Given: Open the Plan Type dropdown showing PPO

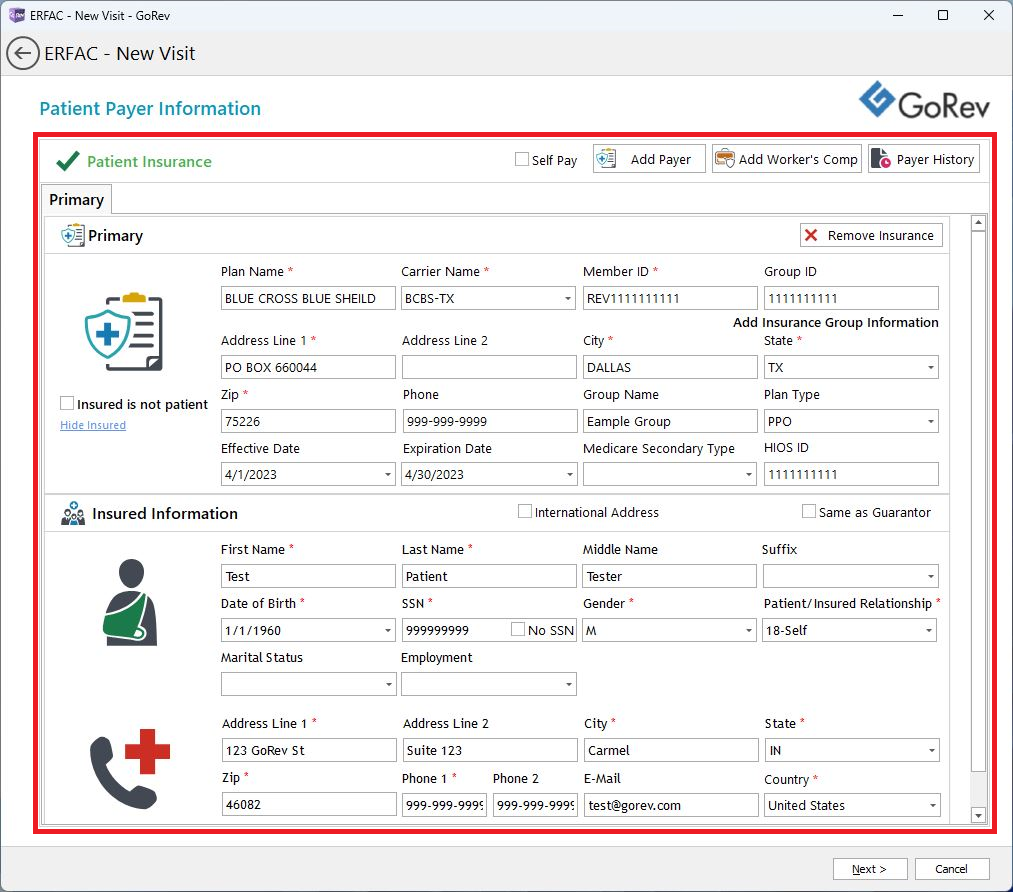Looking at the screenshot, I should coord(930,422).
